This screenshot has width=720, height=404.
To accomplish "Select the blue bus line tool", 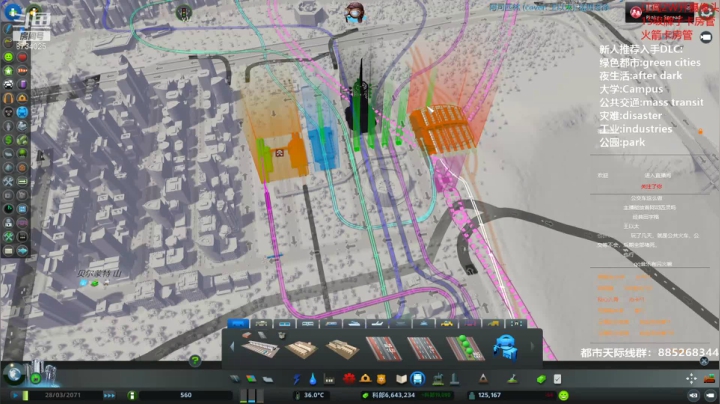I will [505, 348].
